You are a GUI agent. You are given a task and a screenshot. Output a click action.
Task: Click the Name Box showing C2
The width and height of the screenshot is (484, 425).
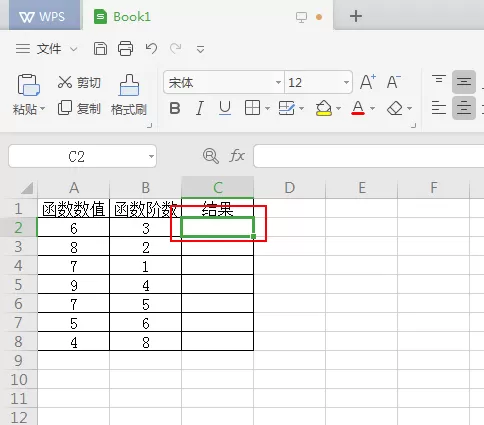tap(77, 156)
